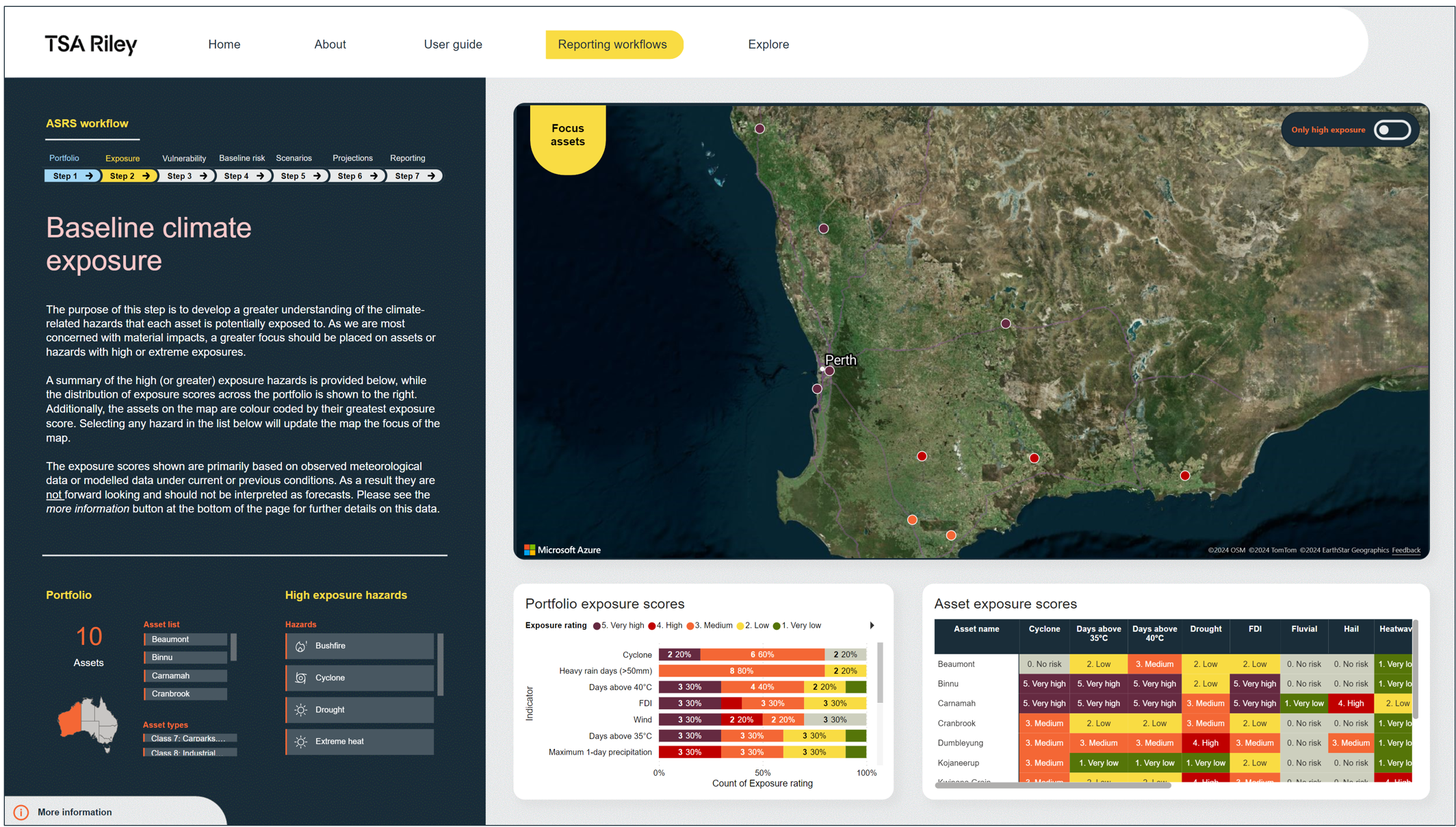Click the More information icon
The image size is (1456, 827).
point(21,813)
